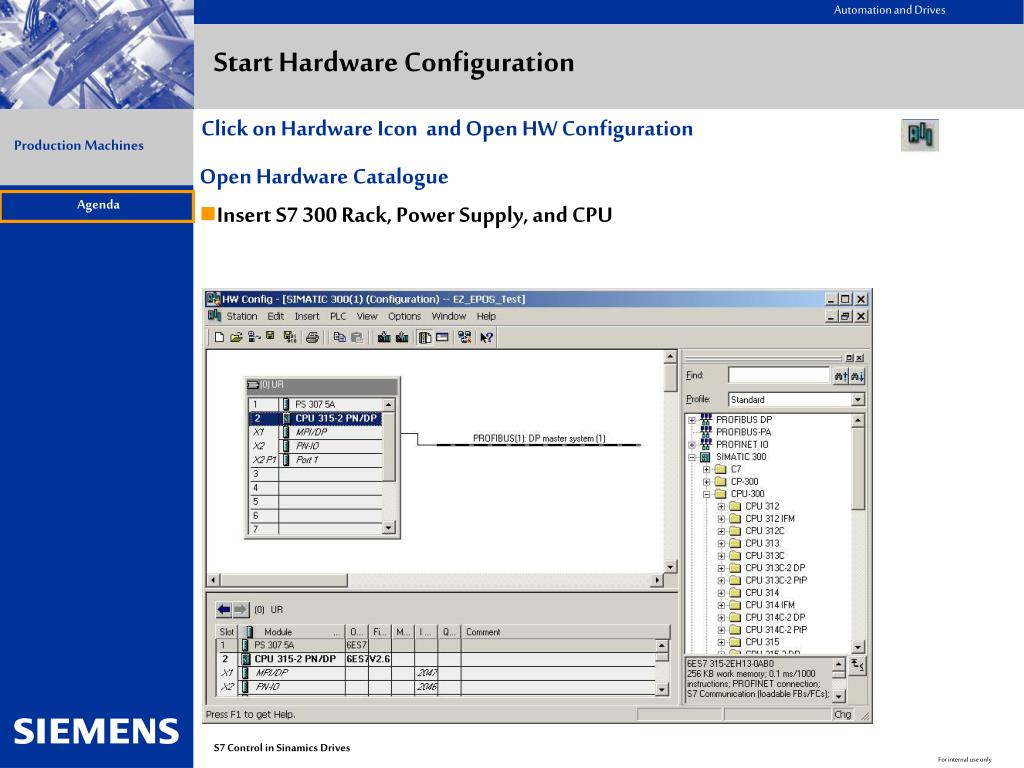Toggle the hardware Catalog toolbar icon
Image resolution: width=1024 pixels, height=768 pixels.
[x=424, y=337]
